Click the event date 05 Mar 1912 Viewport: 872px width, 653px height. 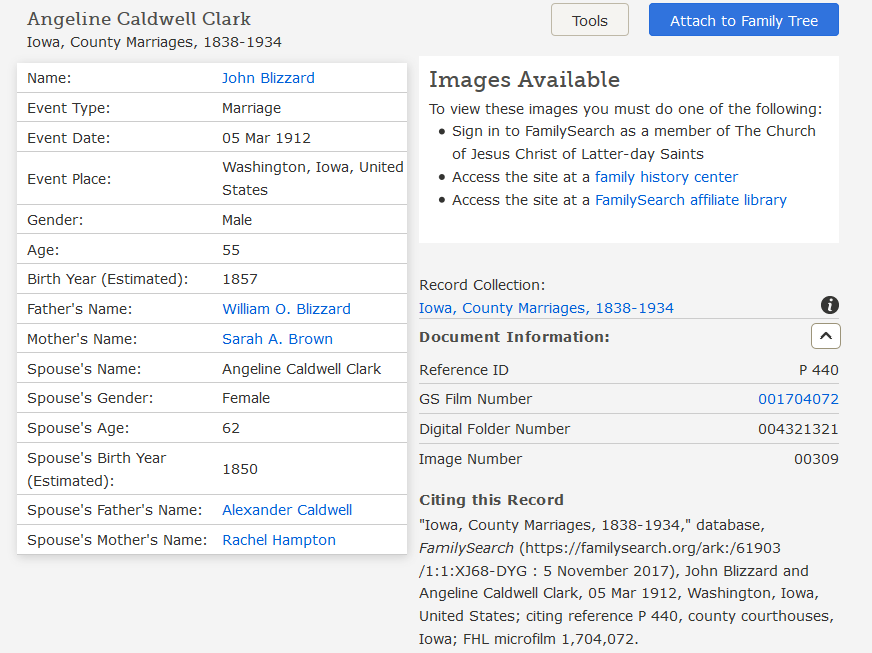coord(266,138)
